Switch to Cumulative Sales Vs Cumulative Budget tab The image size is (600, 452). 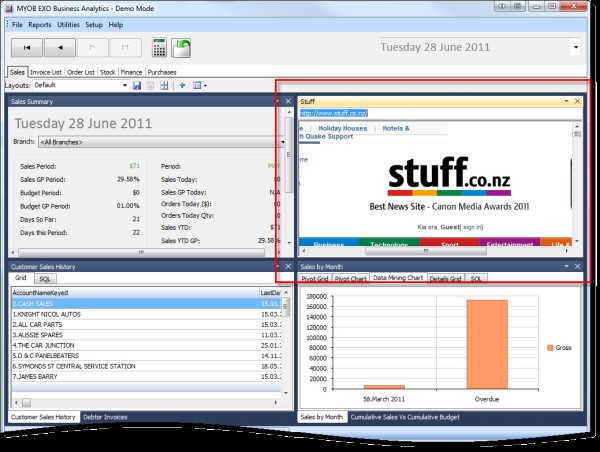coord(405,417)
